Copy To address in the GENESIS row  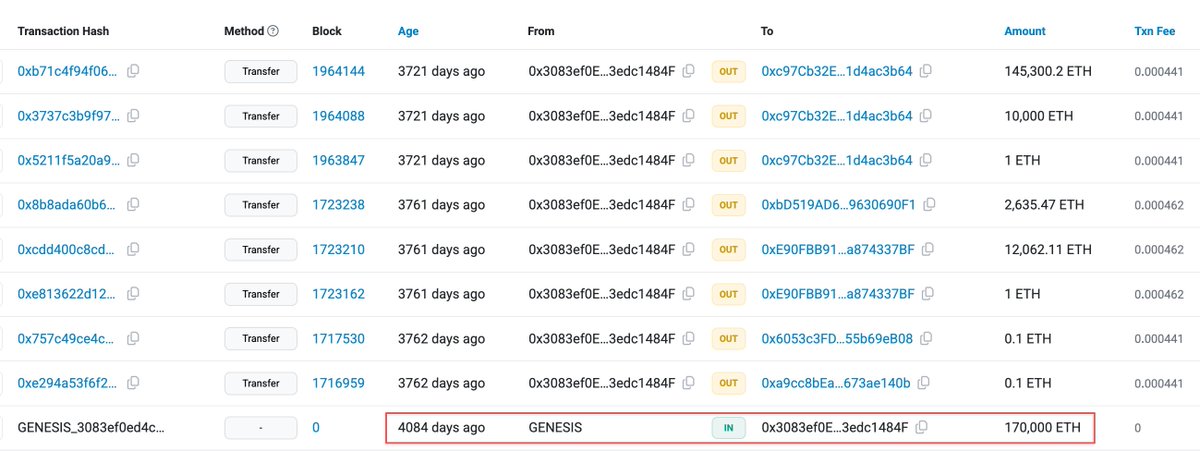click(x=922, y=427)
